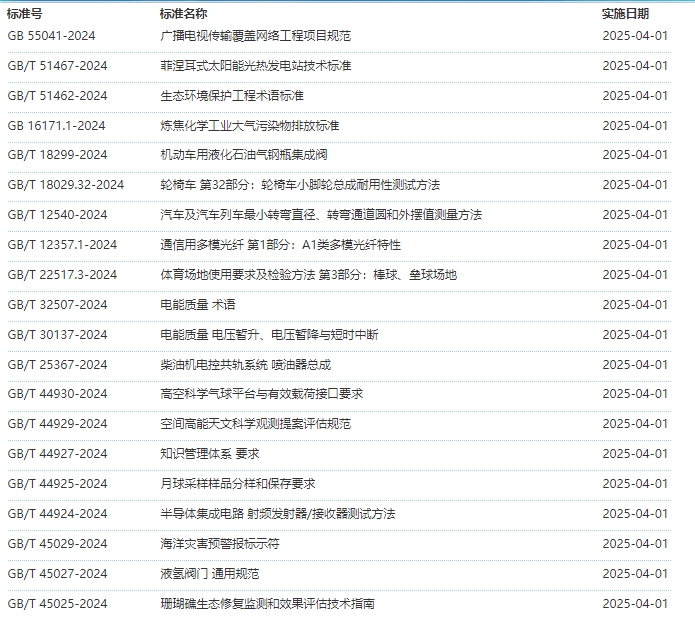Click 珊瑚礁生态修复监测和效果评估技术指南 title
The width and height of the screenshot is (695, 619).
pyautogui.click(x=267, y=604)
